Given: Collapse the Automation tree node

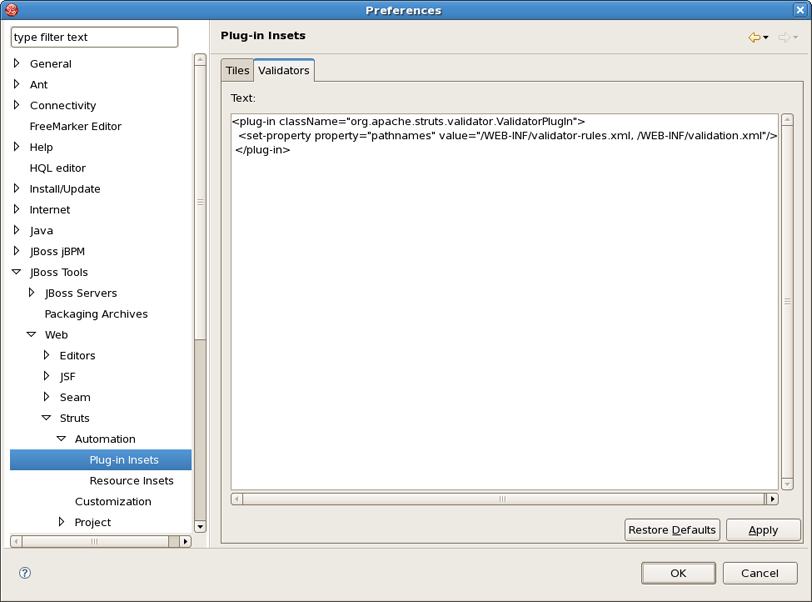Looking at the screenshot, I should (61, 439).
